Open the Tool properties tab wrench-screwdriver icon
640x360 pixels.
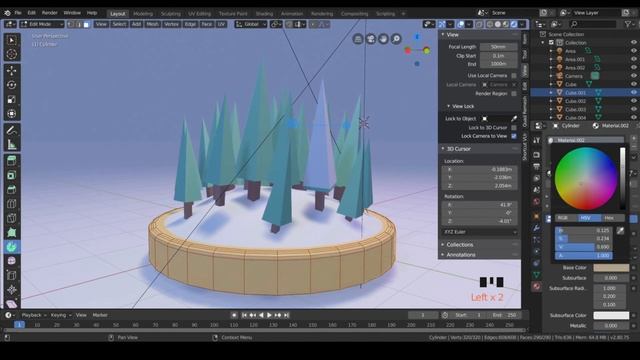536,140
